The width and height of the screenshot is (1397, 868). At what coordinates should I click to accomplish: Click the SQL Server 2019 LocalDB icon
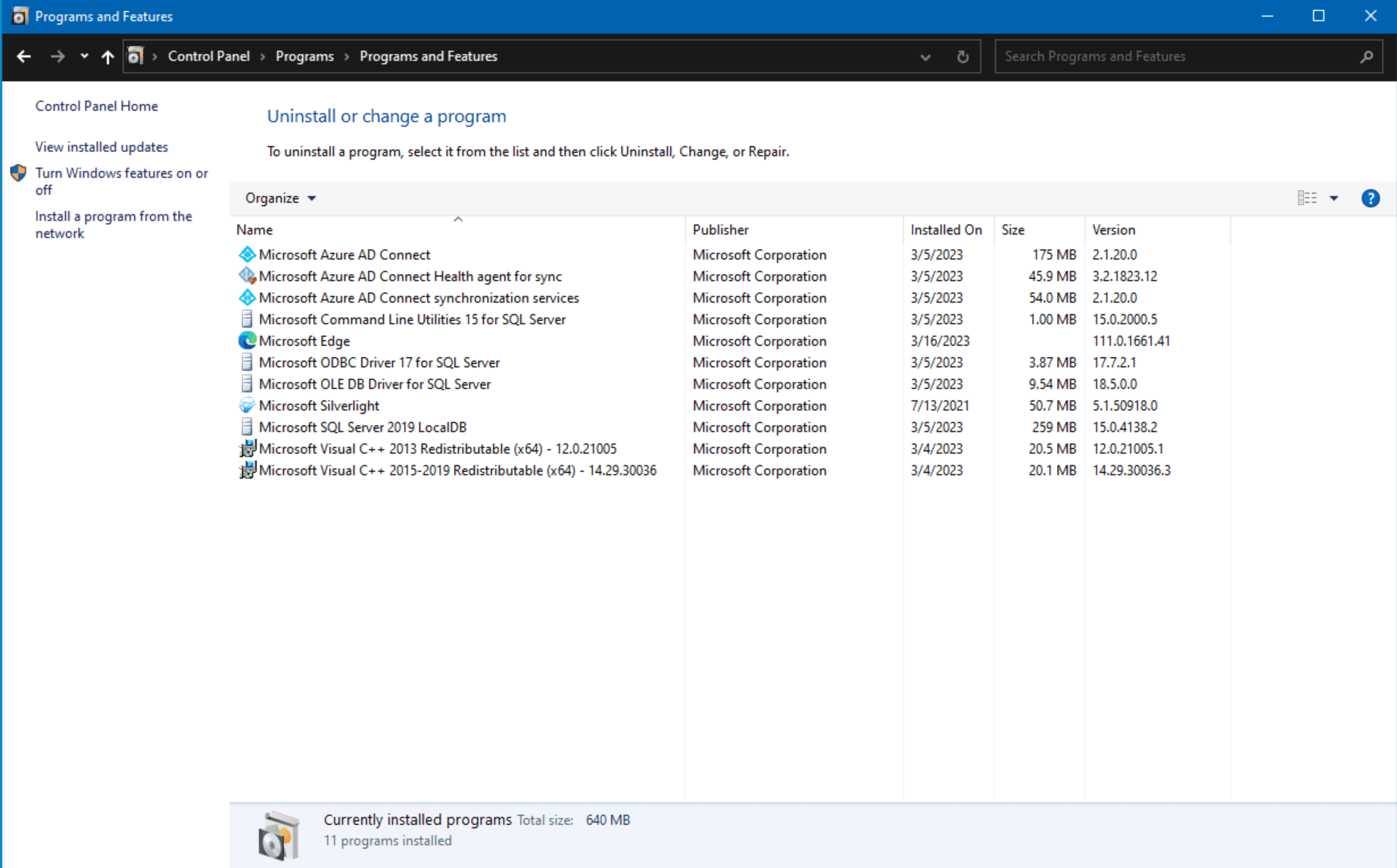point(247,427)
